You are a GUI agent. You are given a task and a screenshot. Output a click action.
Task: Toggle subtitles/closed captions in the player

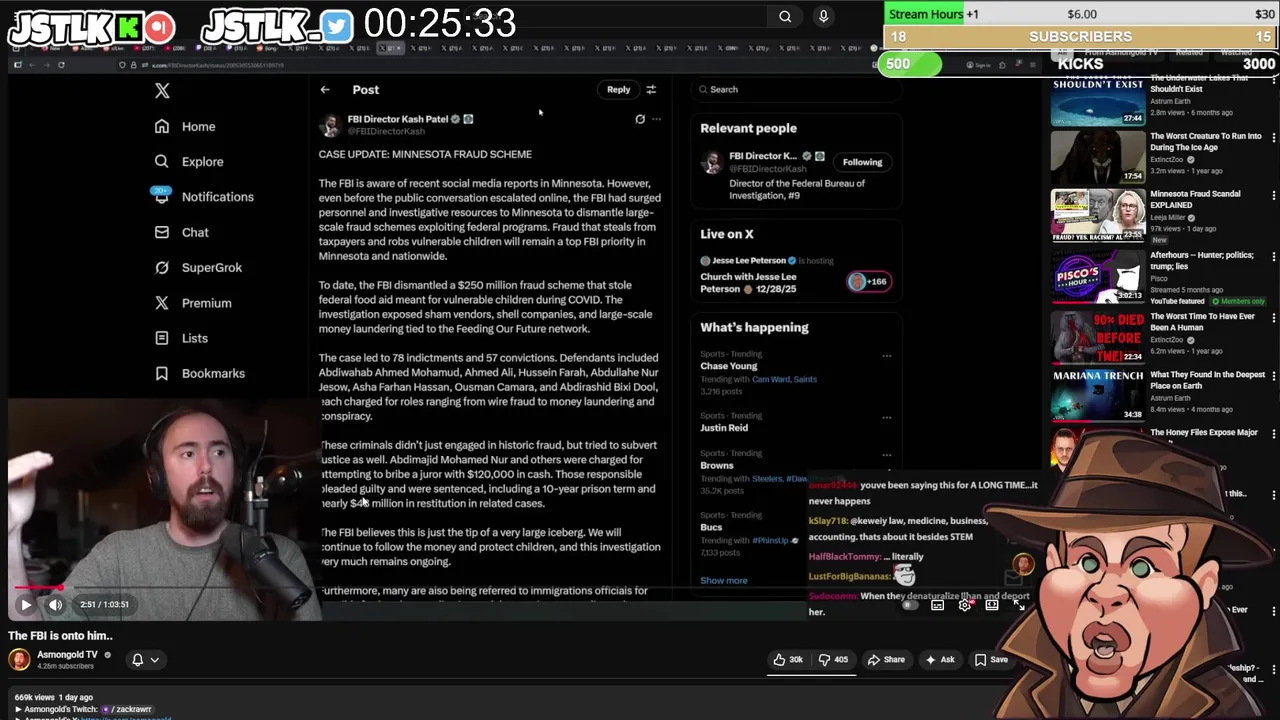tap(937, 605)
